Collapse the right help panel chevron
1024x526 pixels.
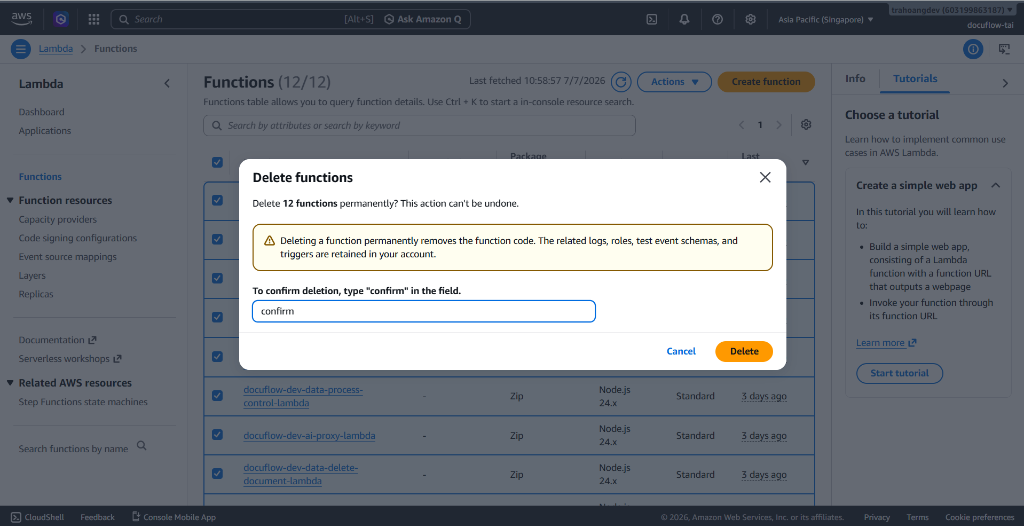1005,83
